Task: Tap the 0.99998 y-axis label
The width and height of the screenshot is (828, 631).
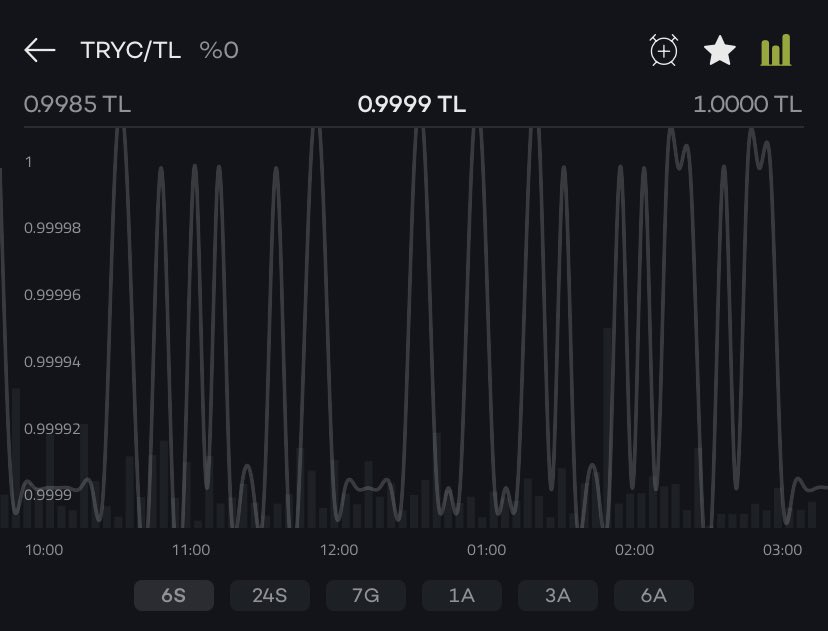Action: point(52,228)
